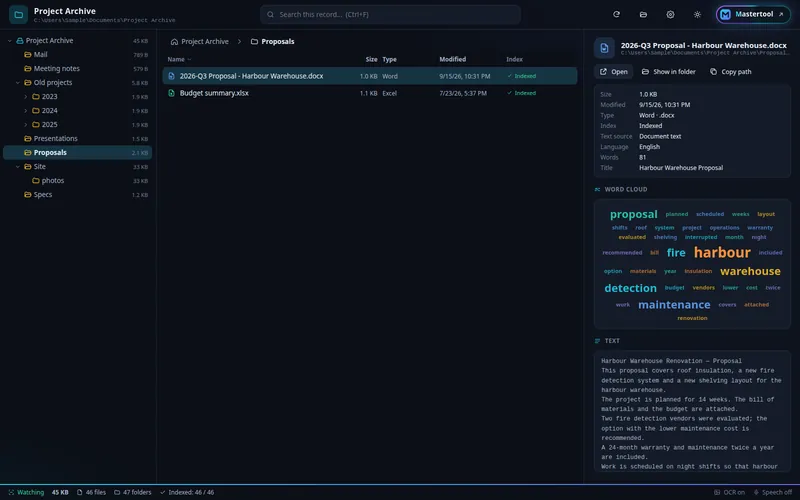Select the Proposals folder in tree
Viewport: 800px width, 500px height.
coord(78,153)
